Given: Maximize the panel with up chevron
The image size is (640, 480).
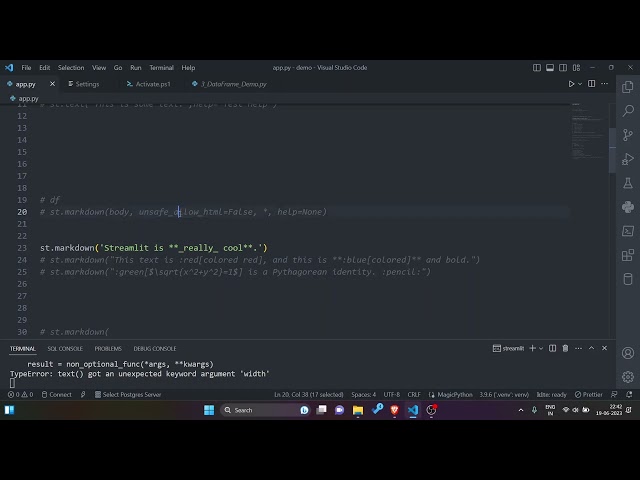Looking at the screenshot, I should click(x=591, y=348).
